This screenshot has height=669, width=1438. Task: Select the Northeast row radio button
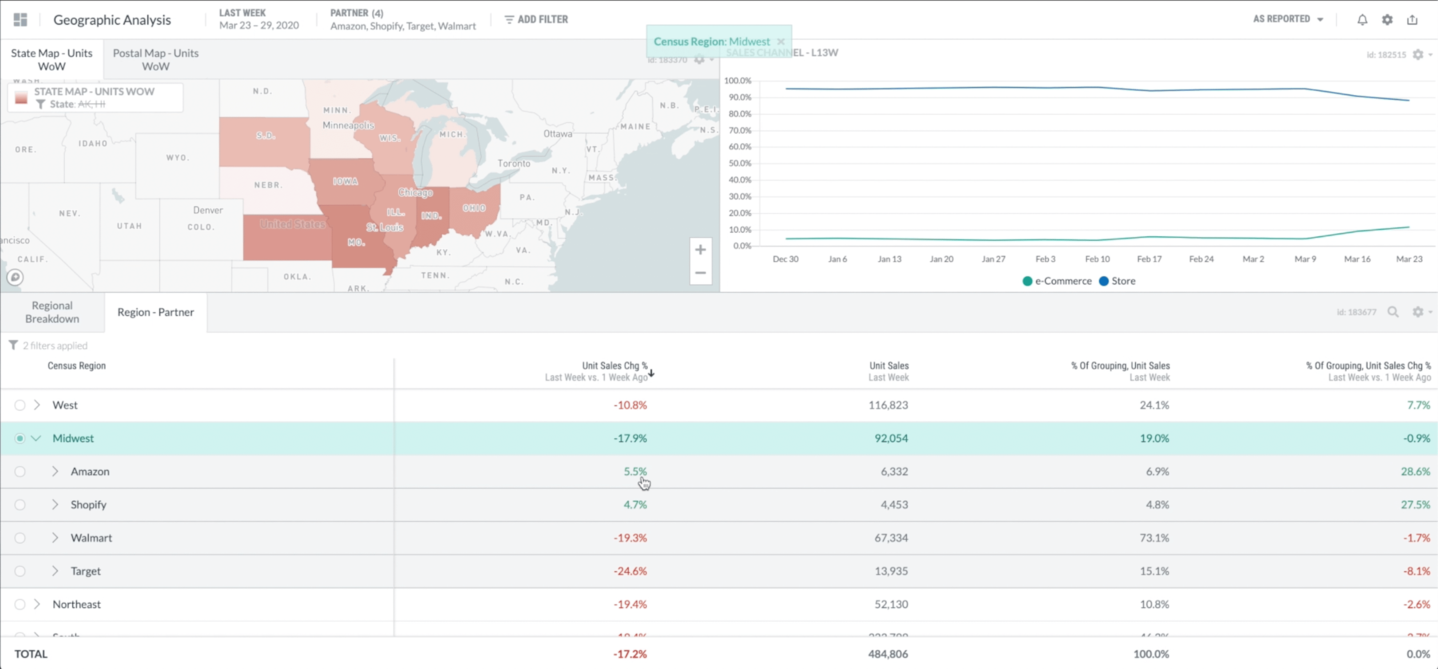(x=20, y=604)
